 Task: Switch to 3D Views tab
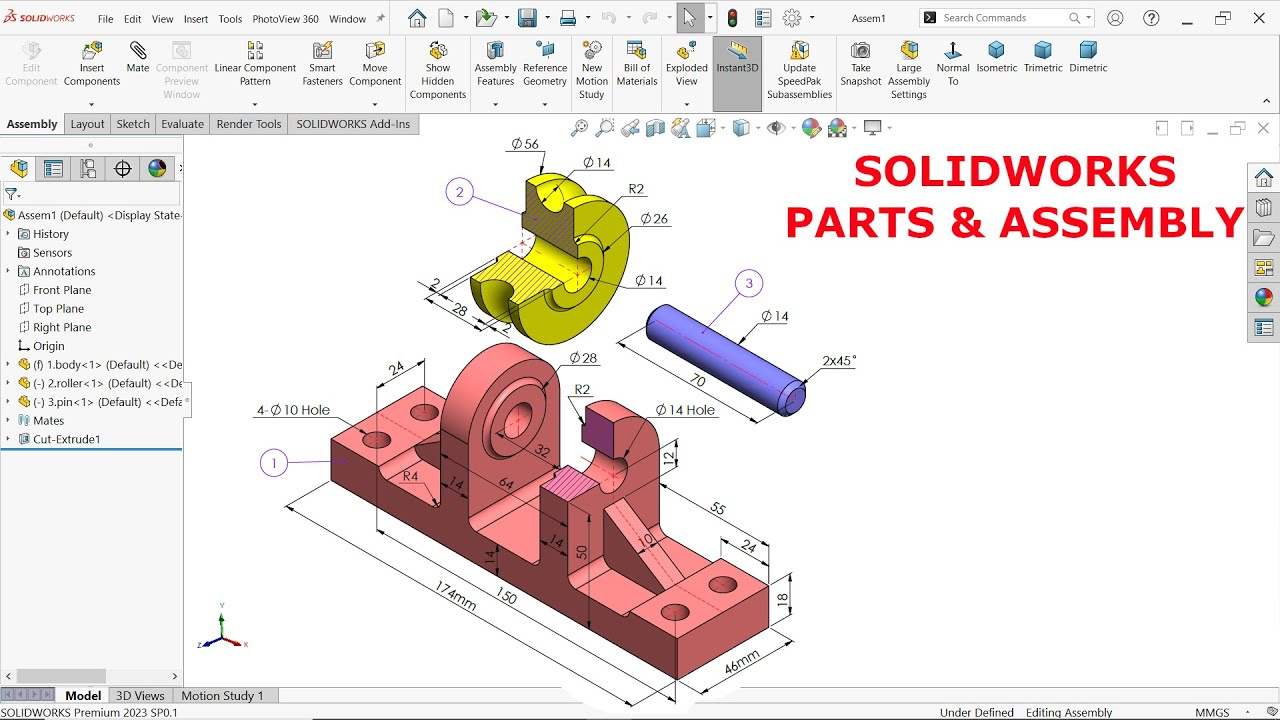[x=140, y=696]
